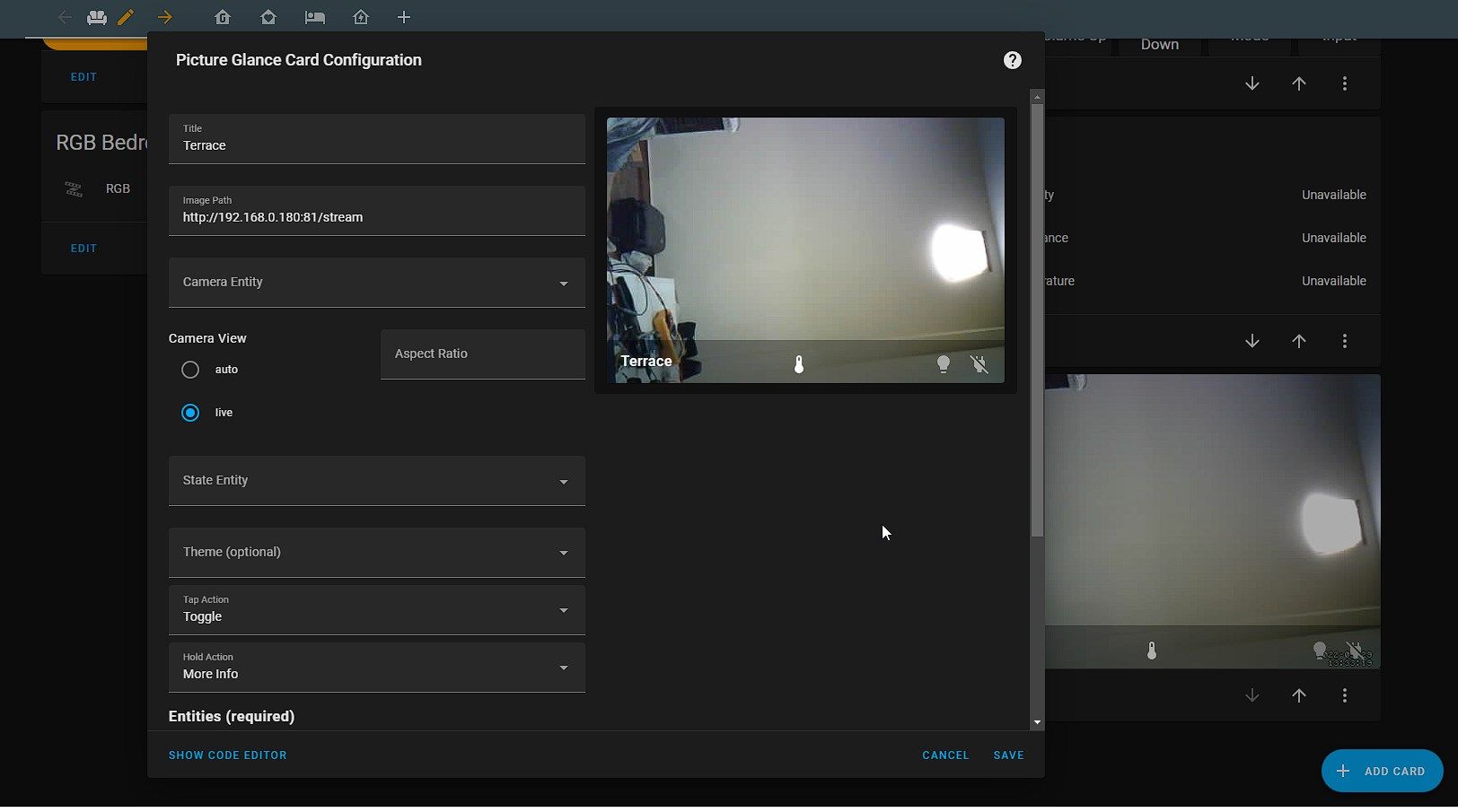Viewport: 1458px width, 812px height.
Task: Save the card configuration
Action: click(1008, 755)
